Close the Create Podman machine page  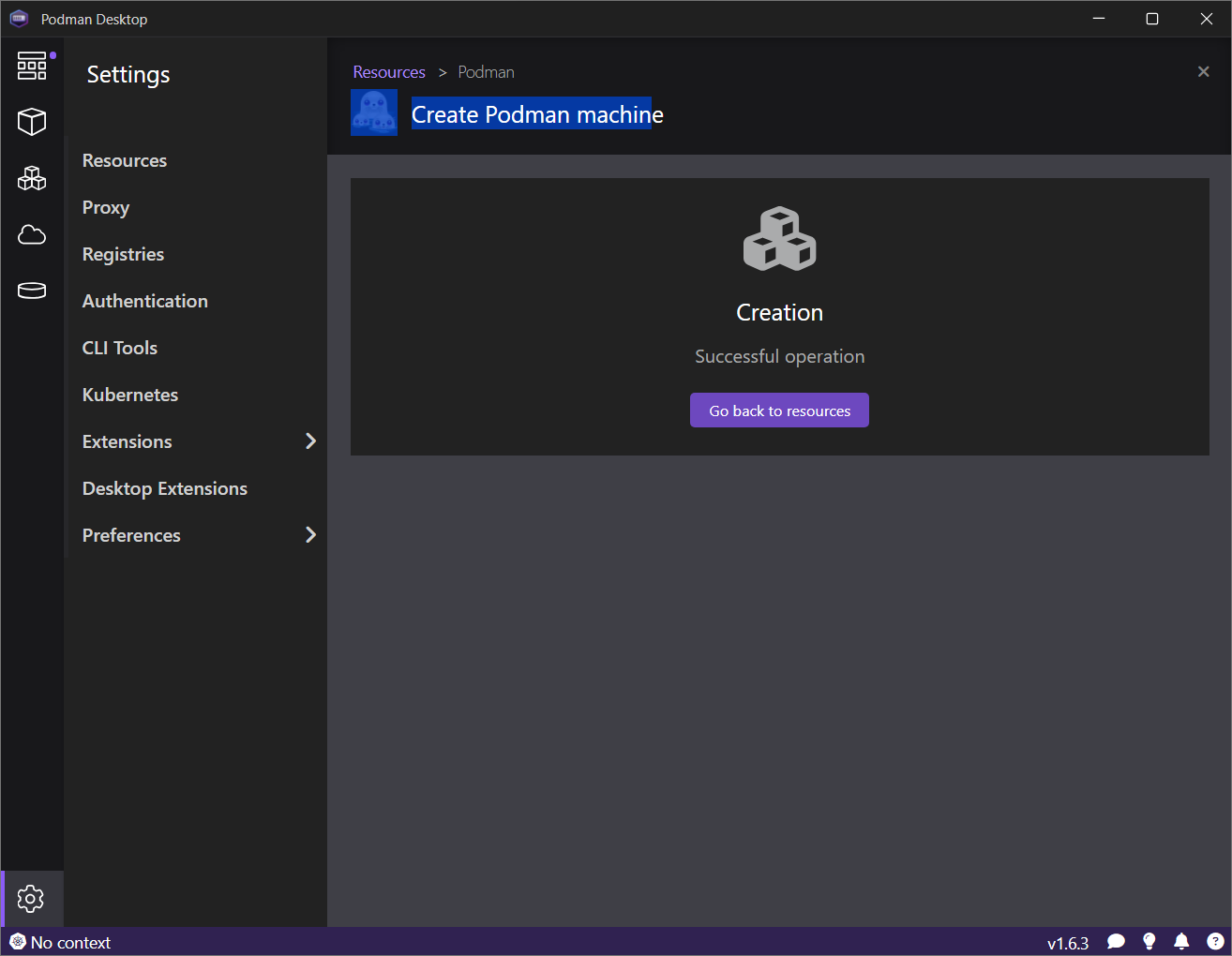coord(1203,72)
